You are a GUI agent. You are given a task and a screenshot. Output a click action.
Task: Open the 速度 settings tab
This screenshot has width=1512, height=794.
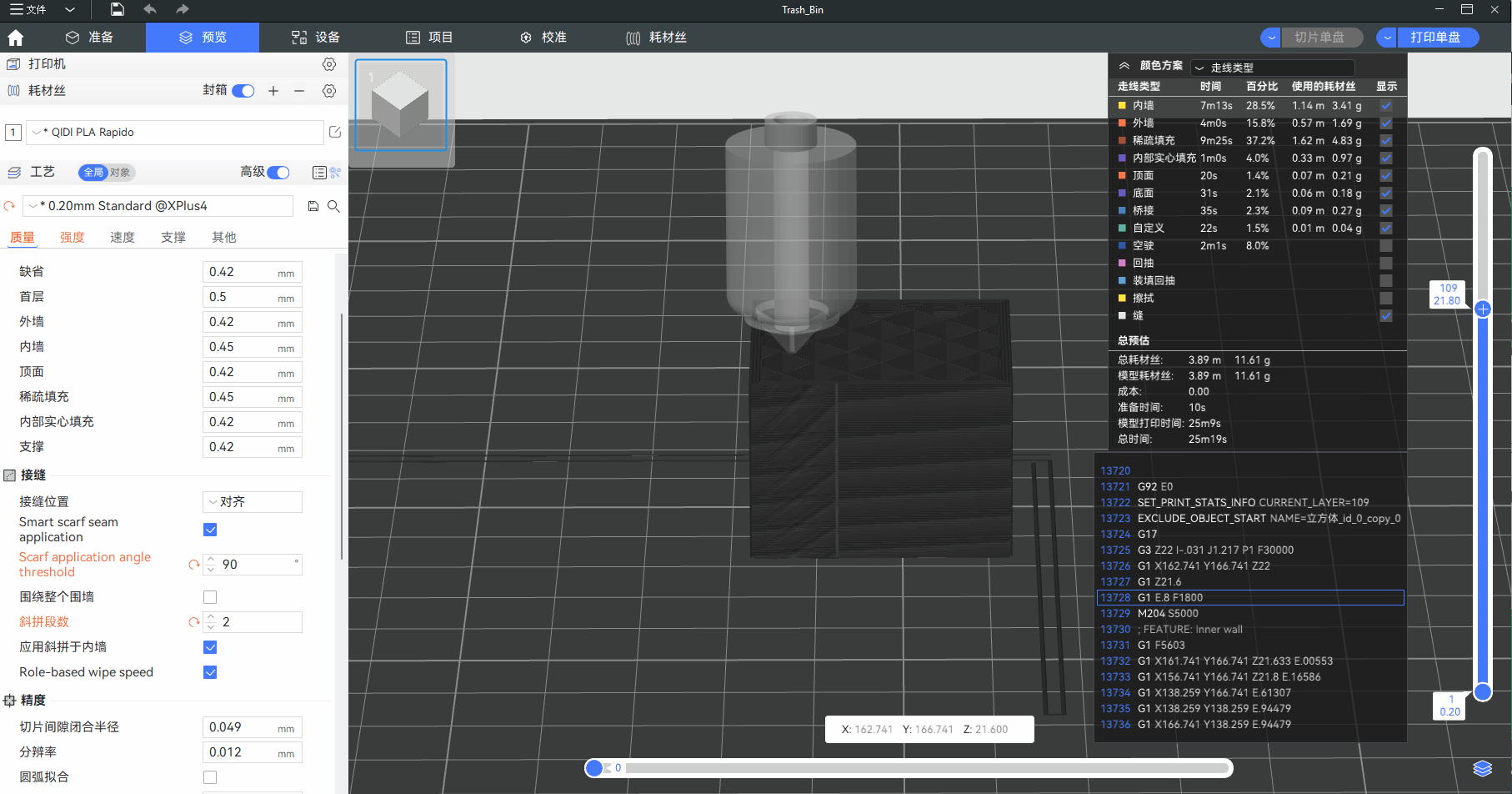coord(123,238)
